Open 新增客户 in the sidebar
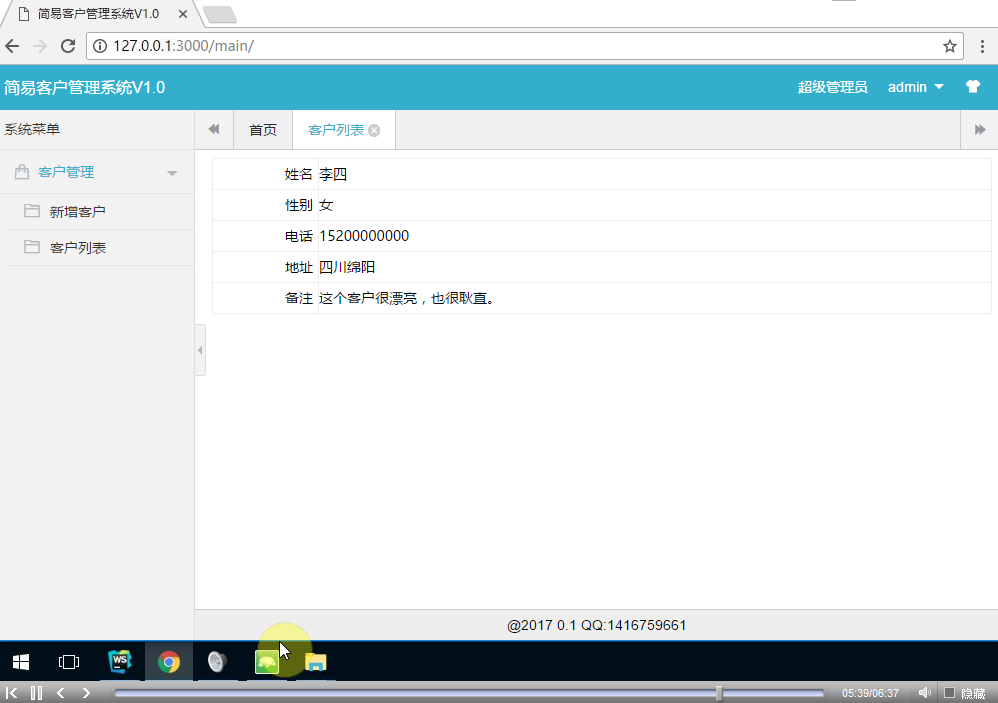Viewport: 998px width, 703px height. [78, 212]
